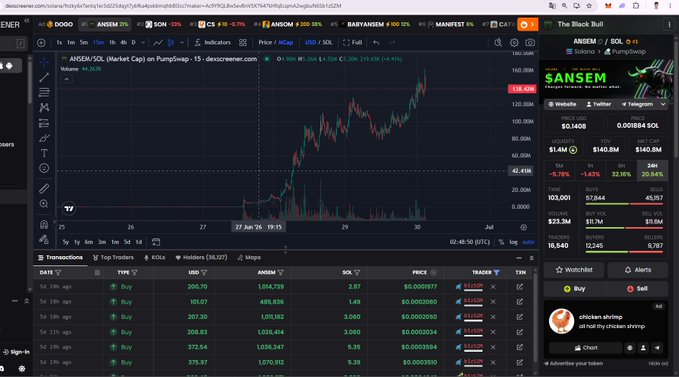Select the forecasting position tool
The width and height of the screenshot is (679, 377).
click(x=44, y=123)
